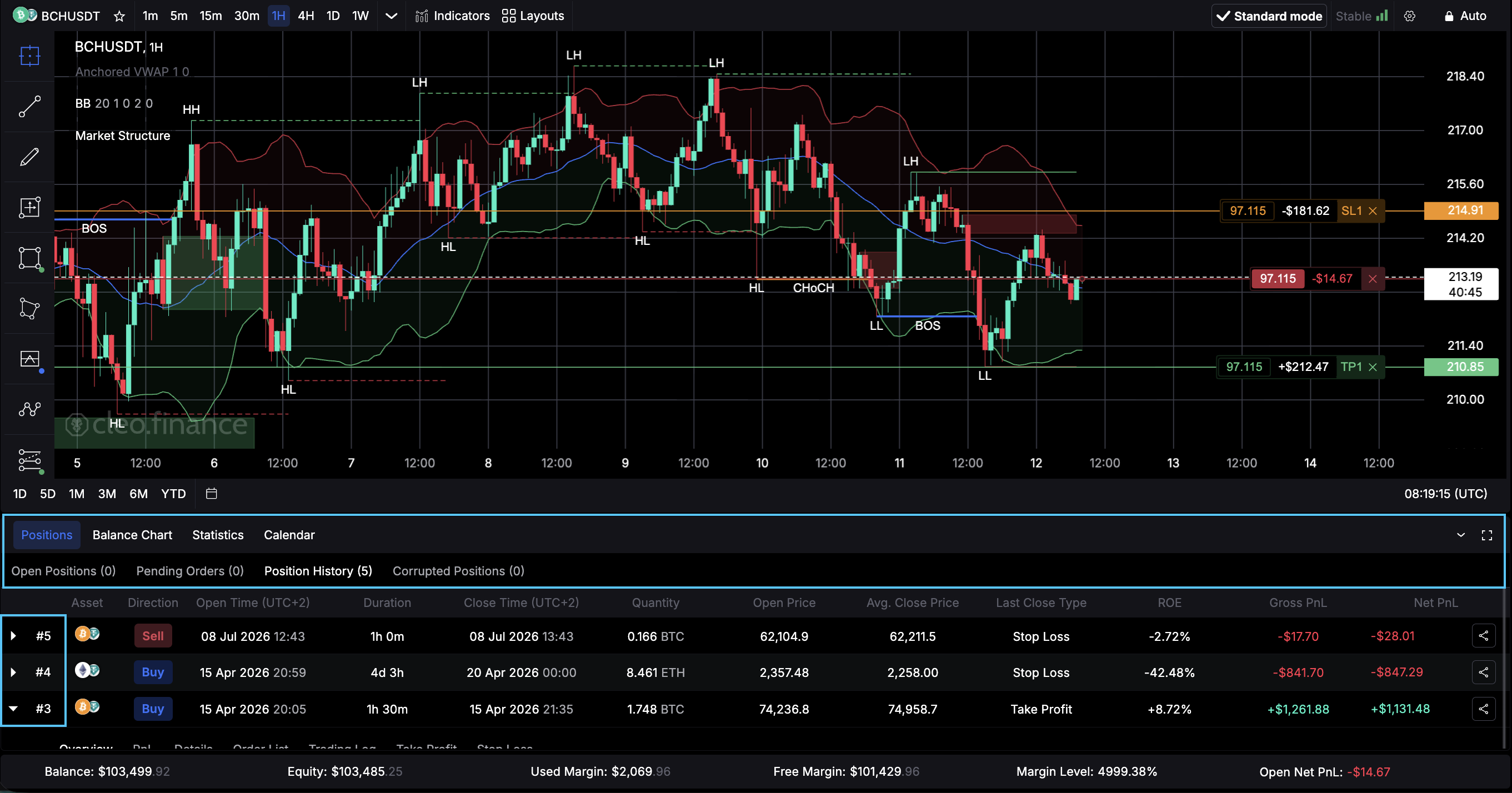Select the 1H timeframe

(279, 16)
